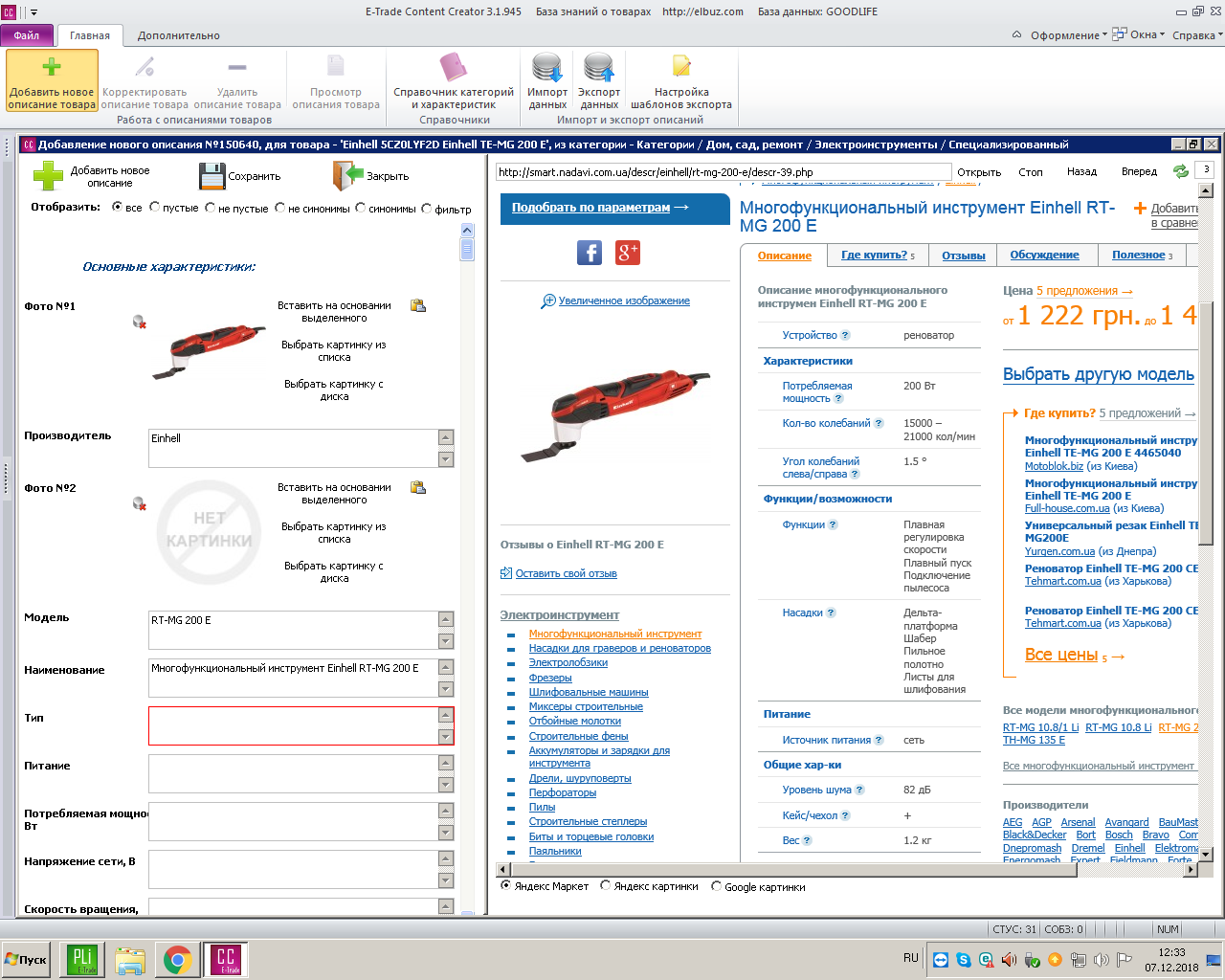1225x980 pixels.
Task: Click the browser refresh green arrows icon
Action: 1181,171
